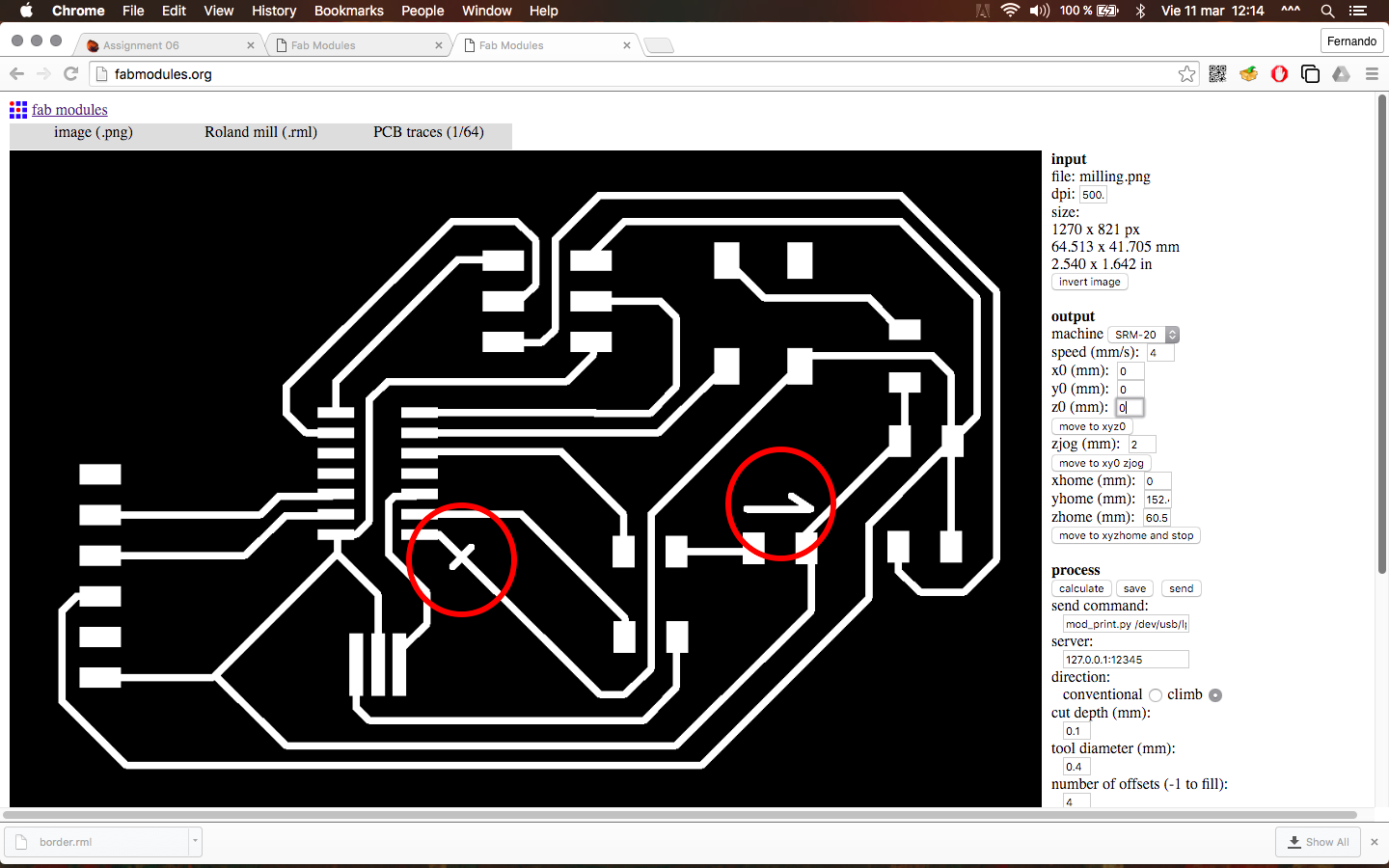The width and height of the screenshot is (1389, 868).
Task: Click the volume icon in menu bar
Action: 1039,11
